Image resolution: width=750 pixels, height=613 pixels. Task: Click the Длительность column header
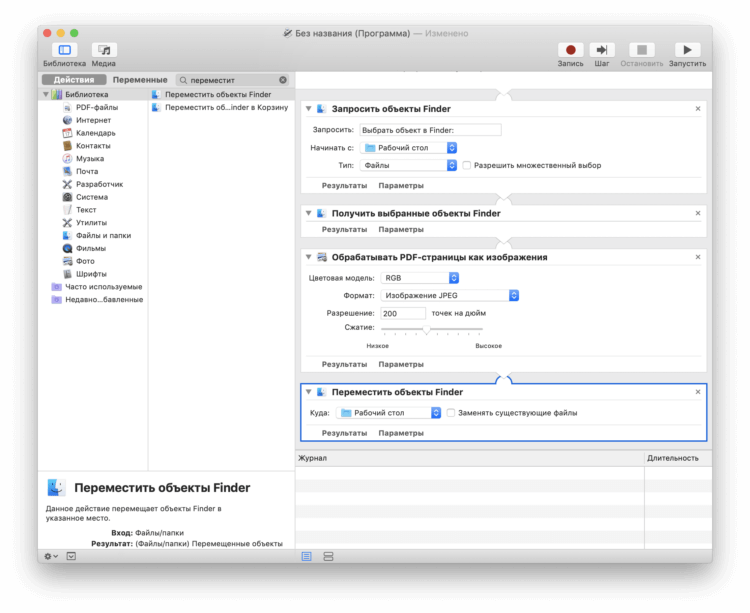coord(678,458)
